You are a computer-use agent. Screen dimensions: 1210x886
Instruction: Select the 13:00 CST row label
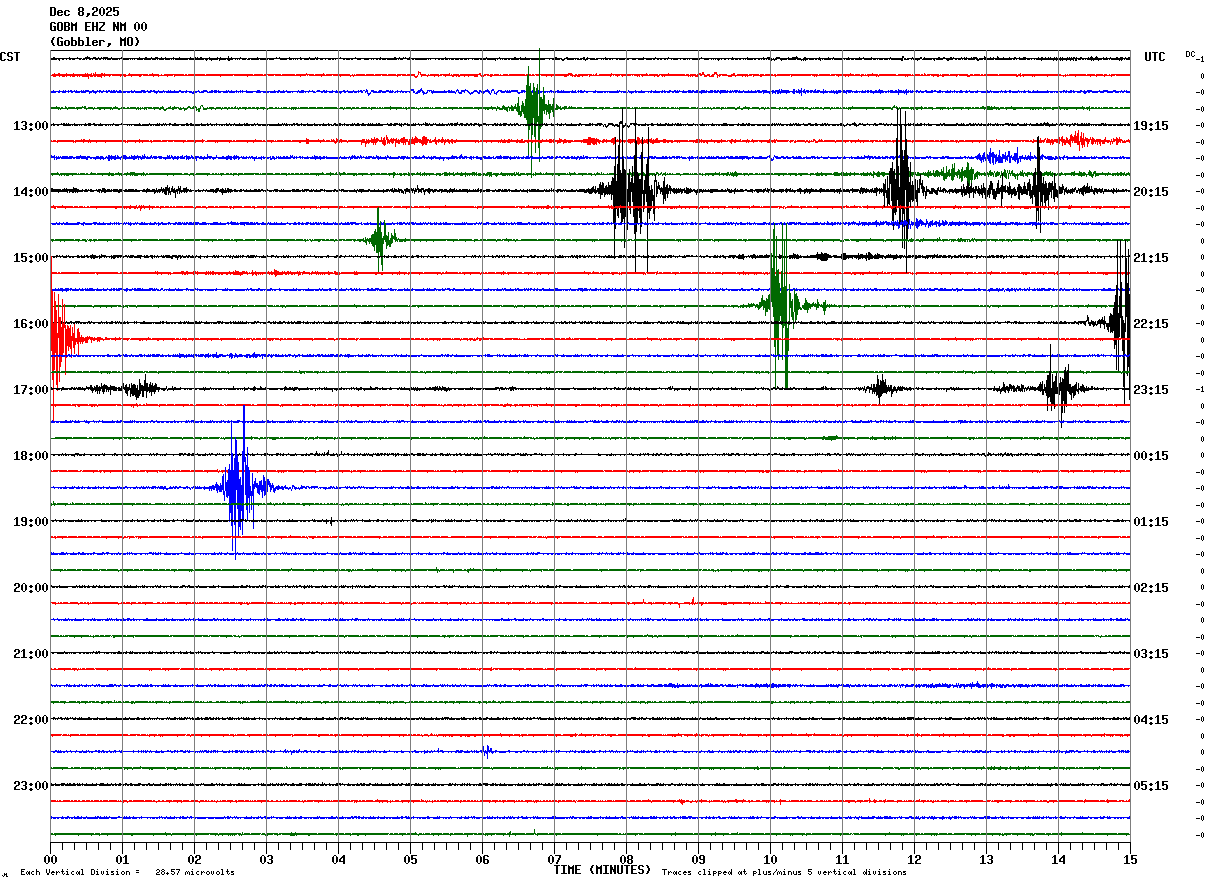(x=30, y=126)
